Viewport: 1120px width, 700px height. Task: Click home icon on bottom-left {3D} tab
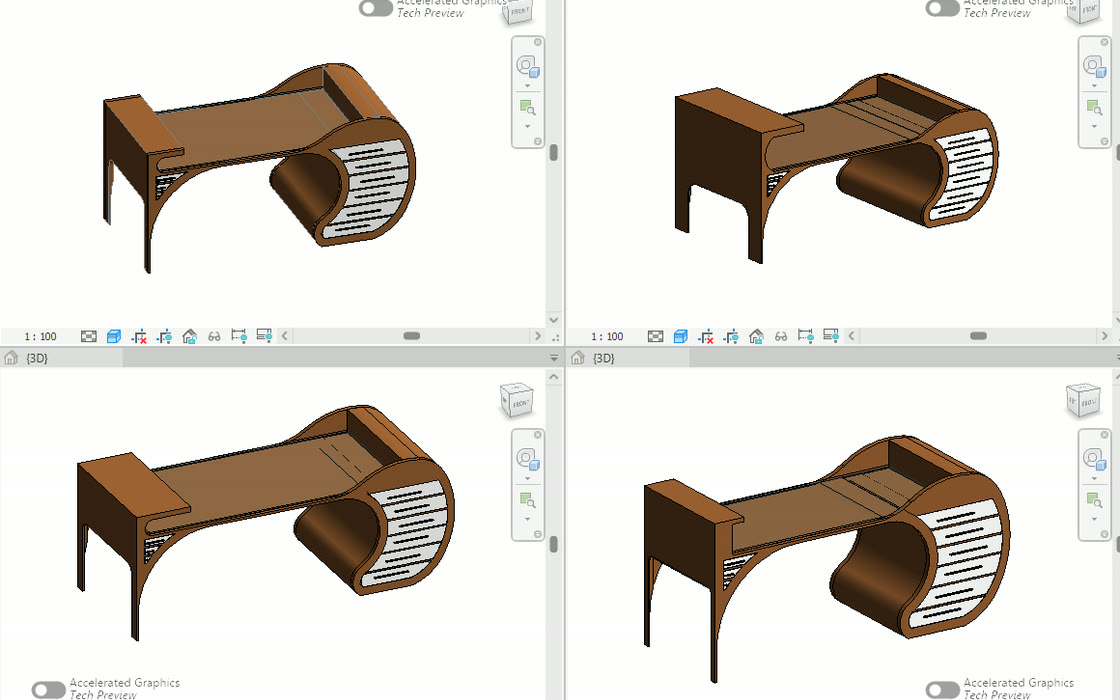pos(11,358)
